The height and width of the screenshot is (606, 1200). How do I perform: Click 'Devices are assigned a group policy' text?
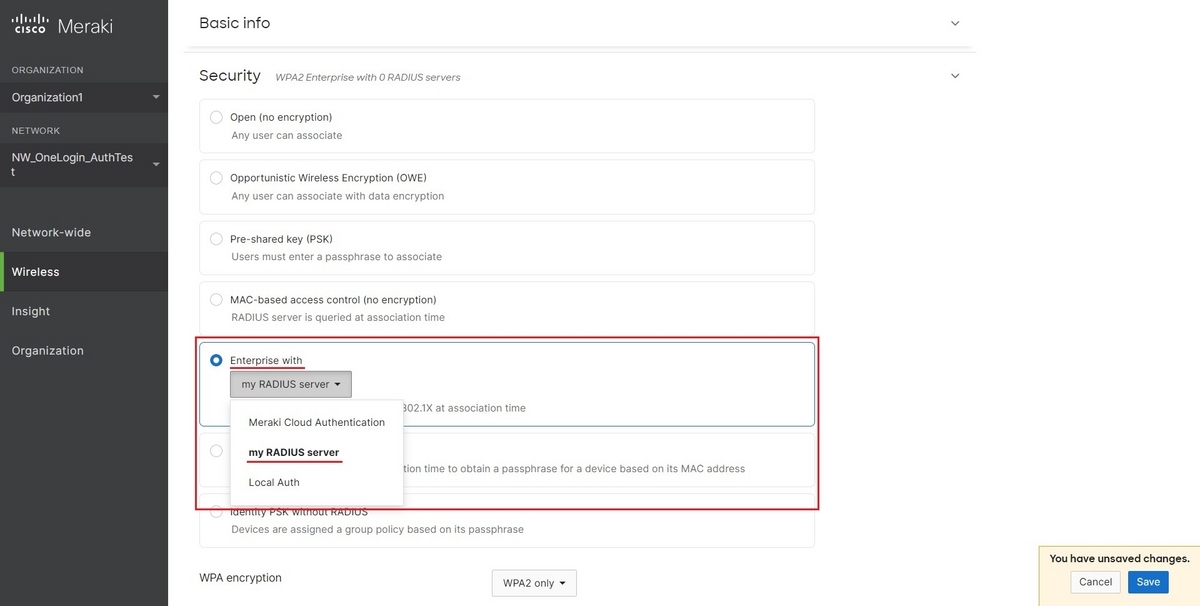point(377,529)
